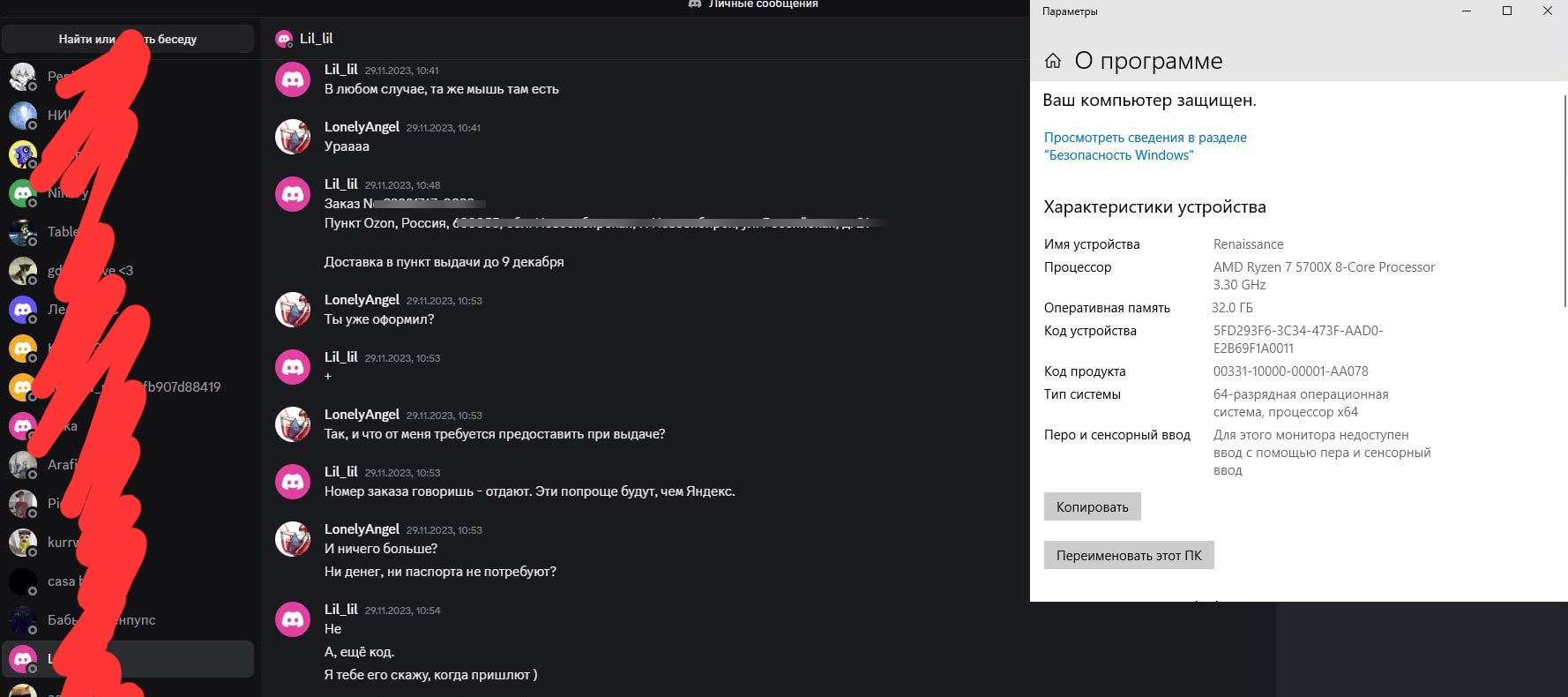Click LonelyAngel's avatar beside "Ураааа" message
The image size is (1568, 697).
click(293, 137)
